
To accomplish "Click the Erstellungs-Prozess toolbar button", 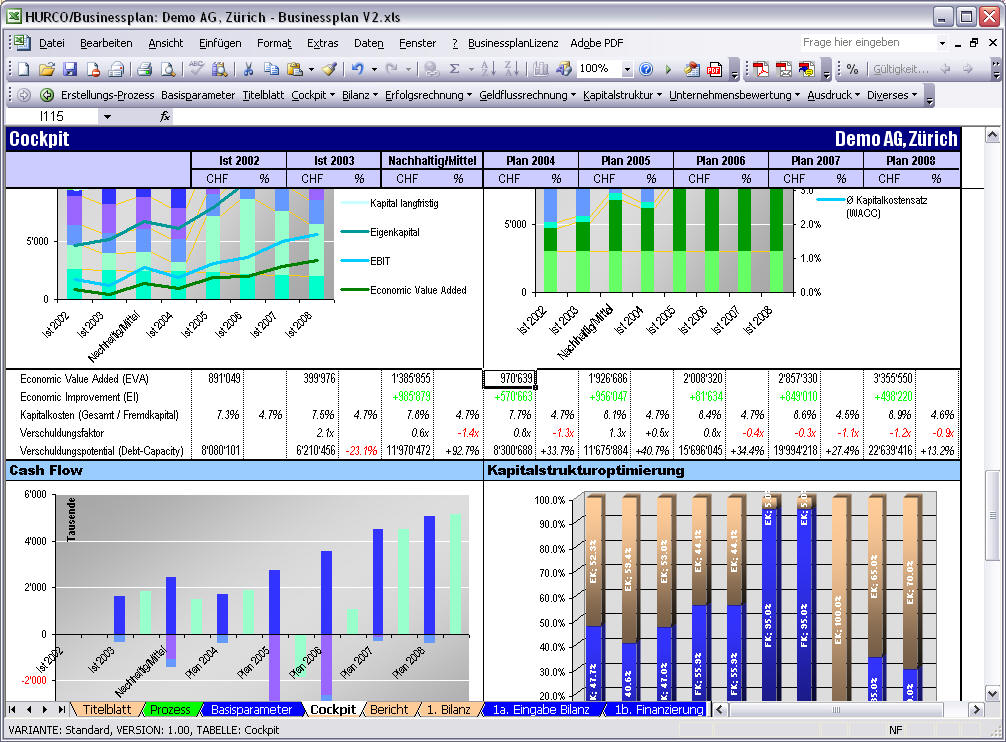I will [107, 96].
